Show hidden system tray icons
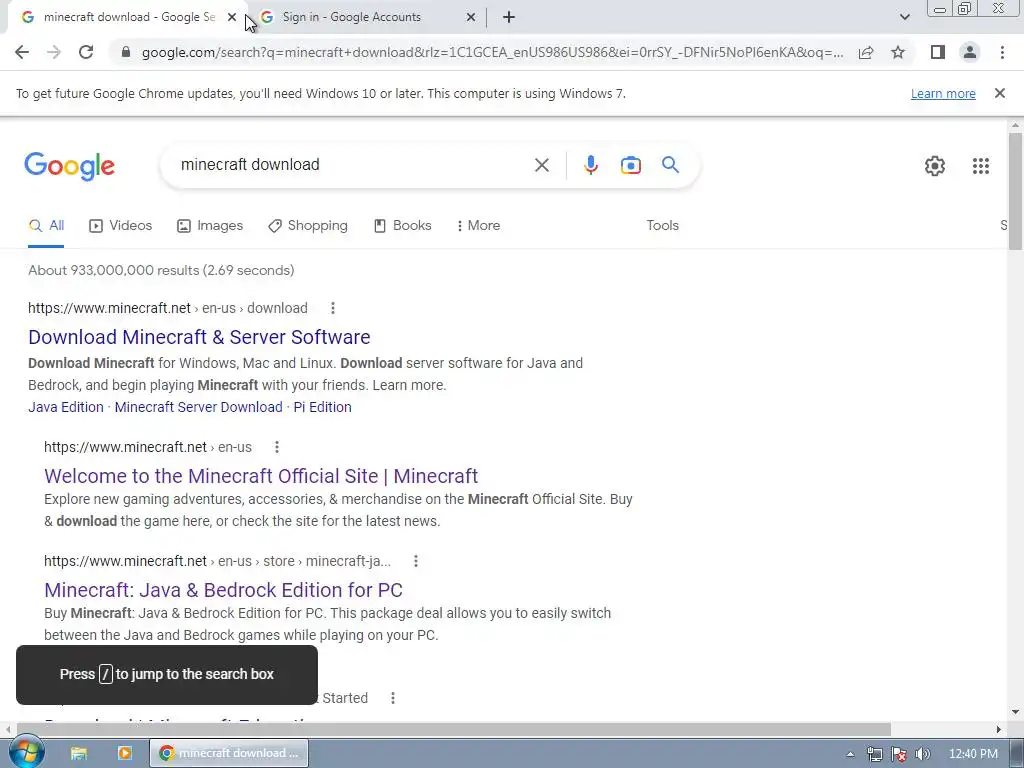The image size is (1024, 768). click(x=850, y=754)
